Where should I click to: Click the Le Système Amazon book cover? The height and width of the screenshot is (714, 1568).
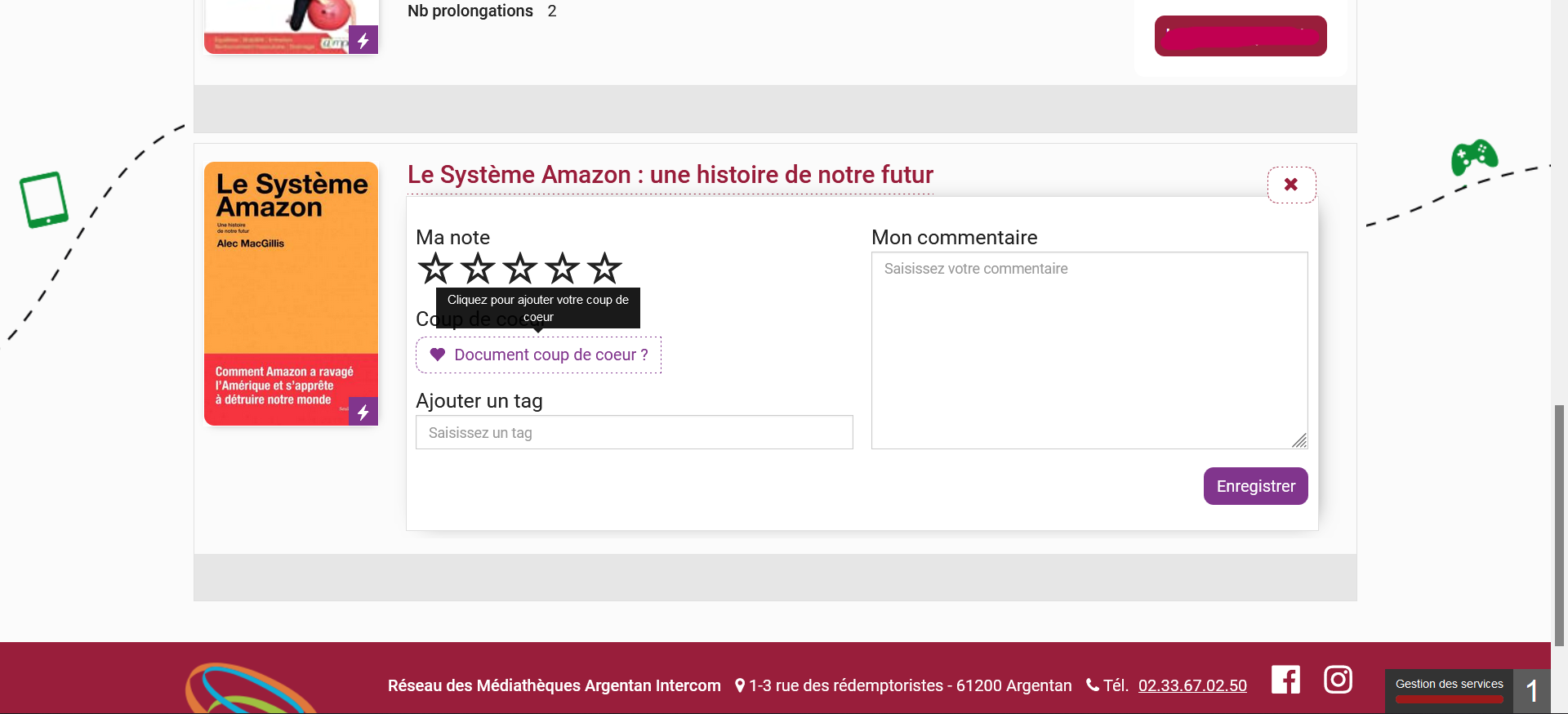click(291, 293)
